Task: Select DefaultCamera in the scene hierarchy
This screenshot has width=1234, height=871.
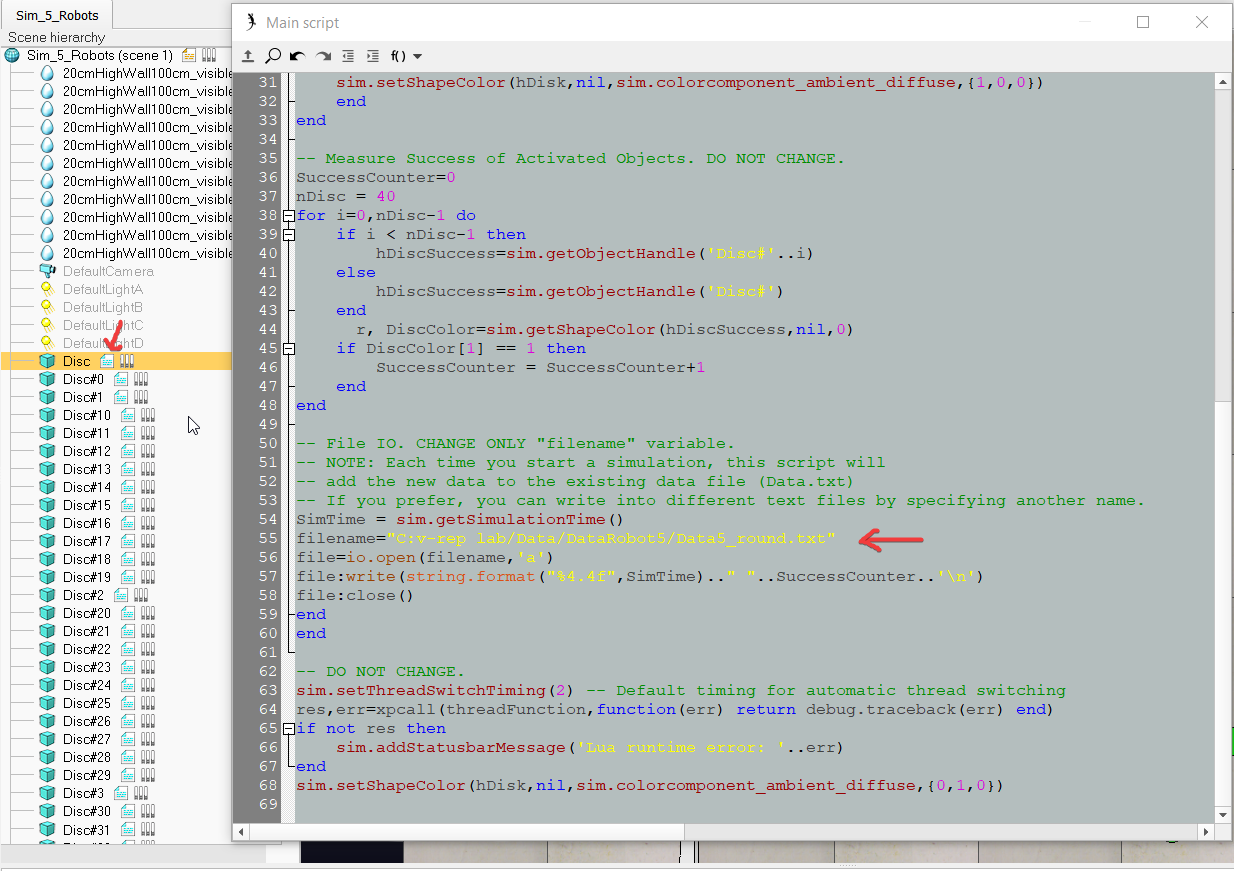Action: [108, 270]
